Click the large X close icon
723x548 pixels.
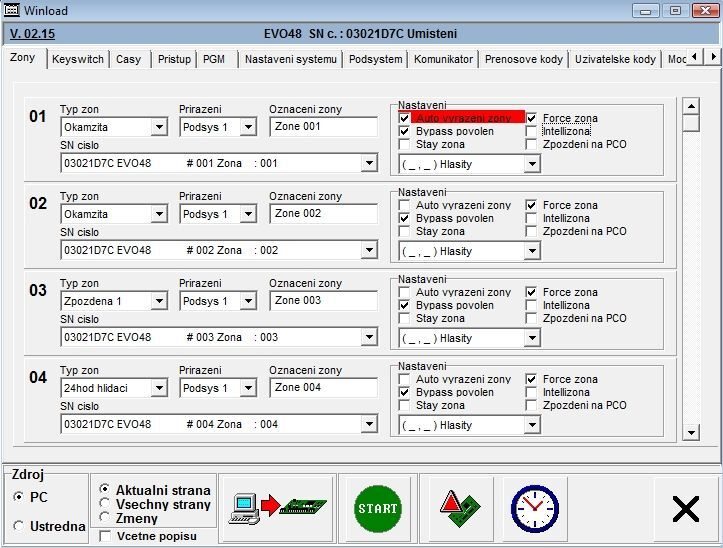[686, 509]
